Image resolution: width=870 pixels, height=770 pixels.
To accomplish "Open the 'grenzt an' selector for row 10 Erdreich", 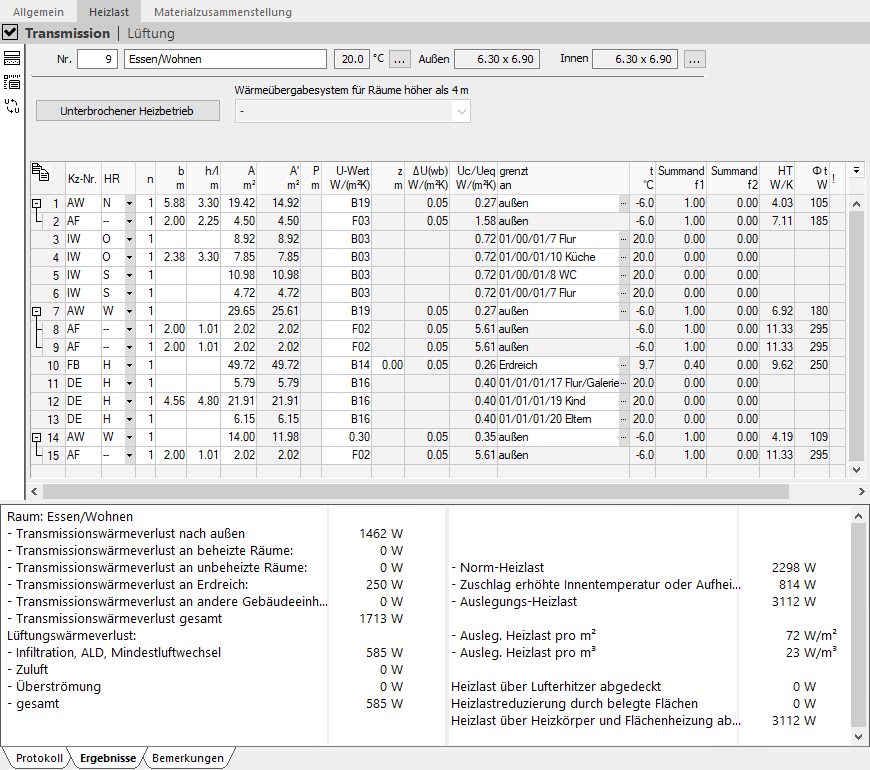I will [624, 365].
